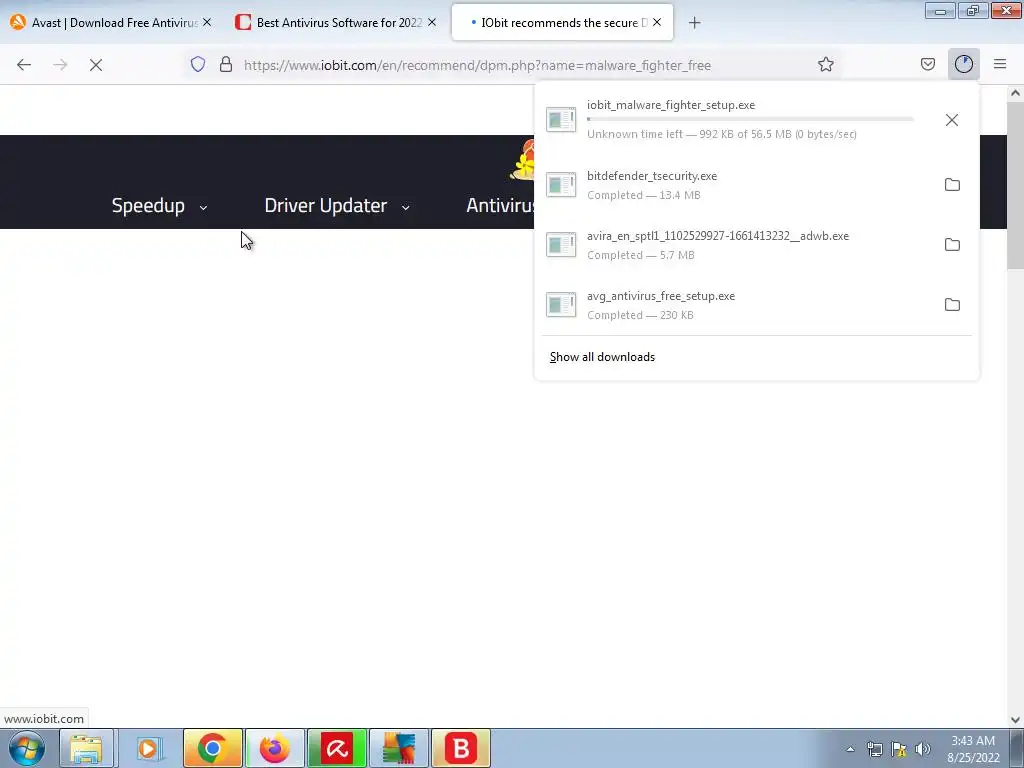1024x768 pixels.
Task: Open the Firefox hamburger menu
Action: (x=1000, y=64)
